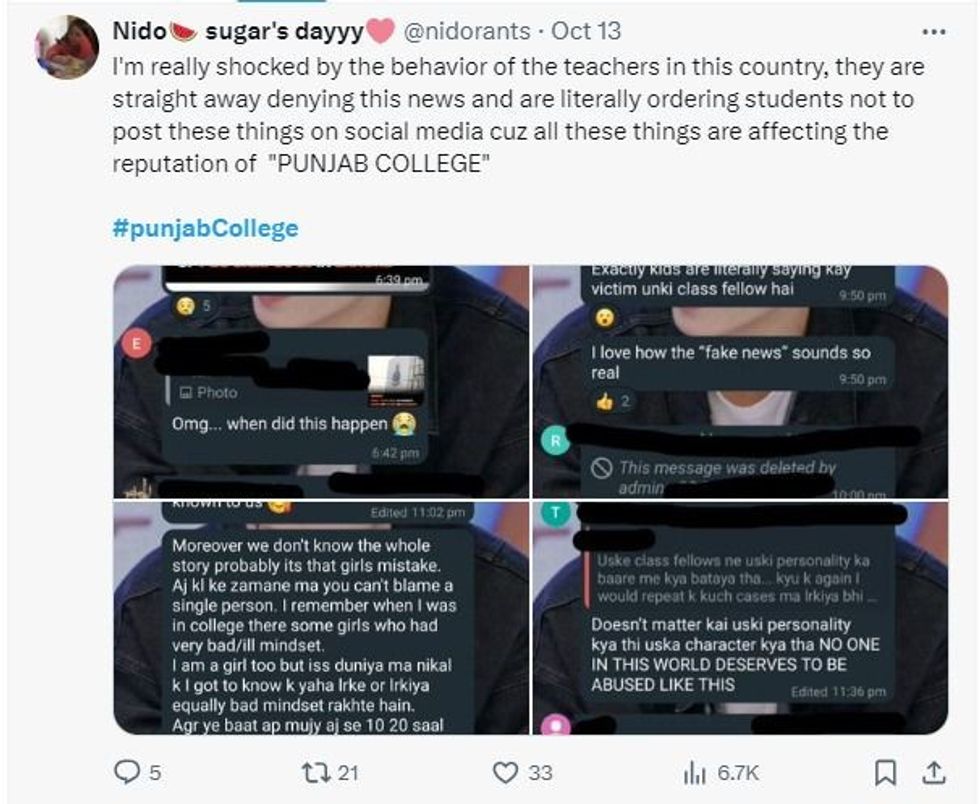The width and height of the screenshot is (980, 804).
Task: Open the top-left chat screenshot image
Action: coord(321,381)
